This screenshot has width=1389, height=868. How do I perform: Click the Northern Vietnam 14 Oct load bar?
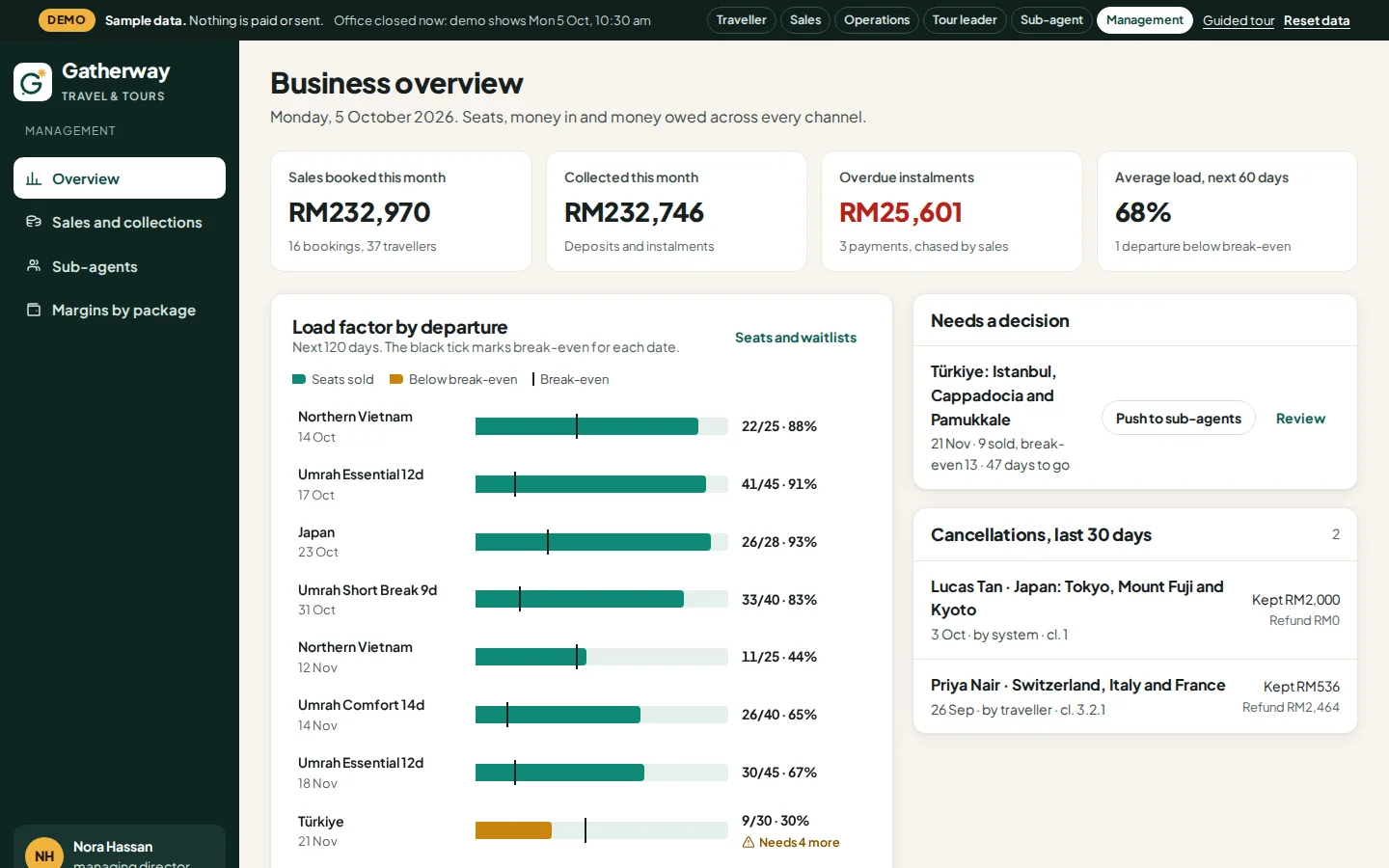point(602,426)
